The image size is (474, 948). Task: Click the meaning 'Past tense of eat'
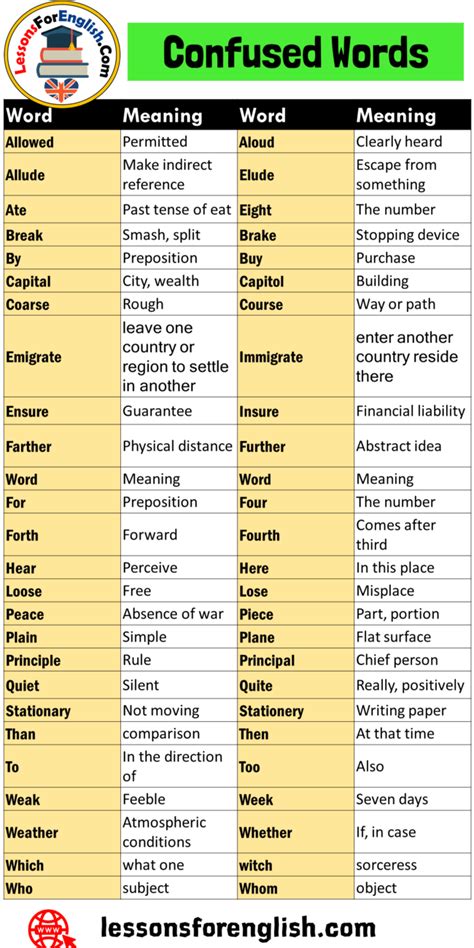coord(177,210)
